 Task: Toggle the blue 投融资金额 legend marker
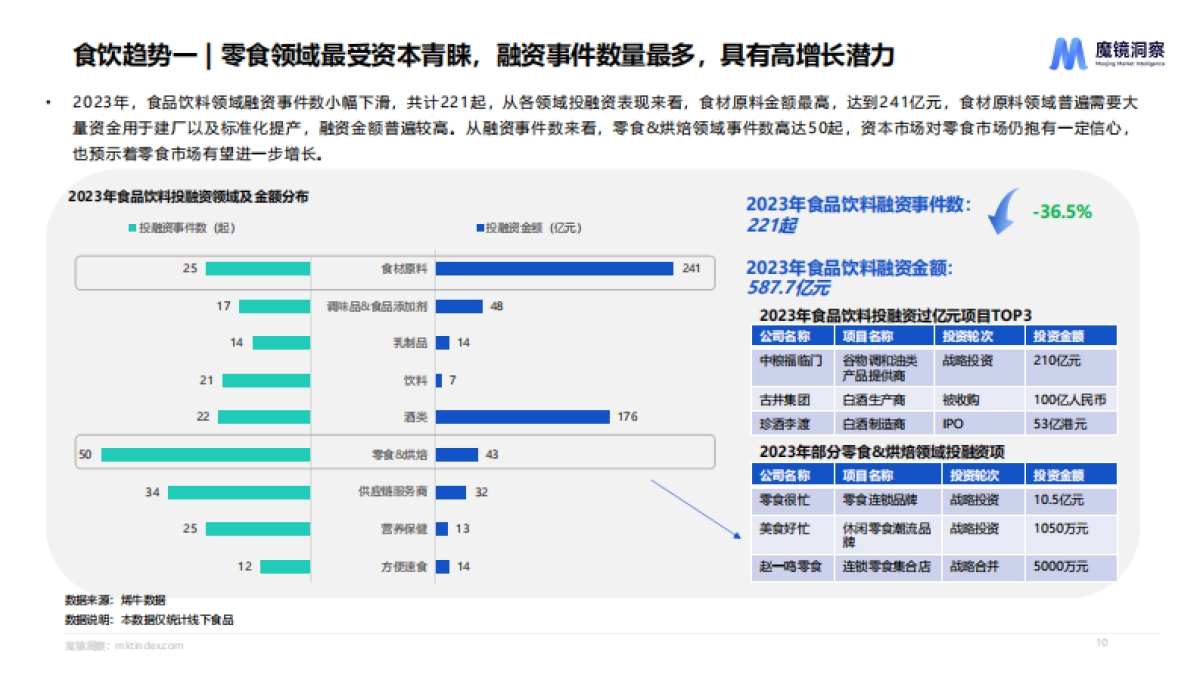tap(478, 228)
